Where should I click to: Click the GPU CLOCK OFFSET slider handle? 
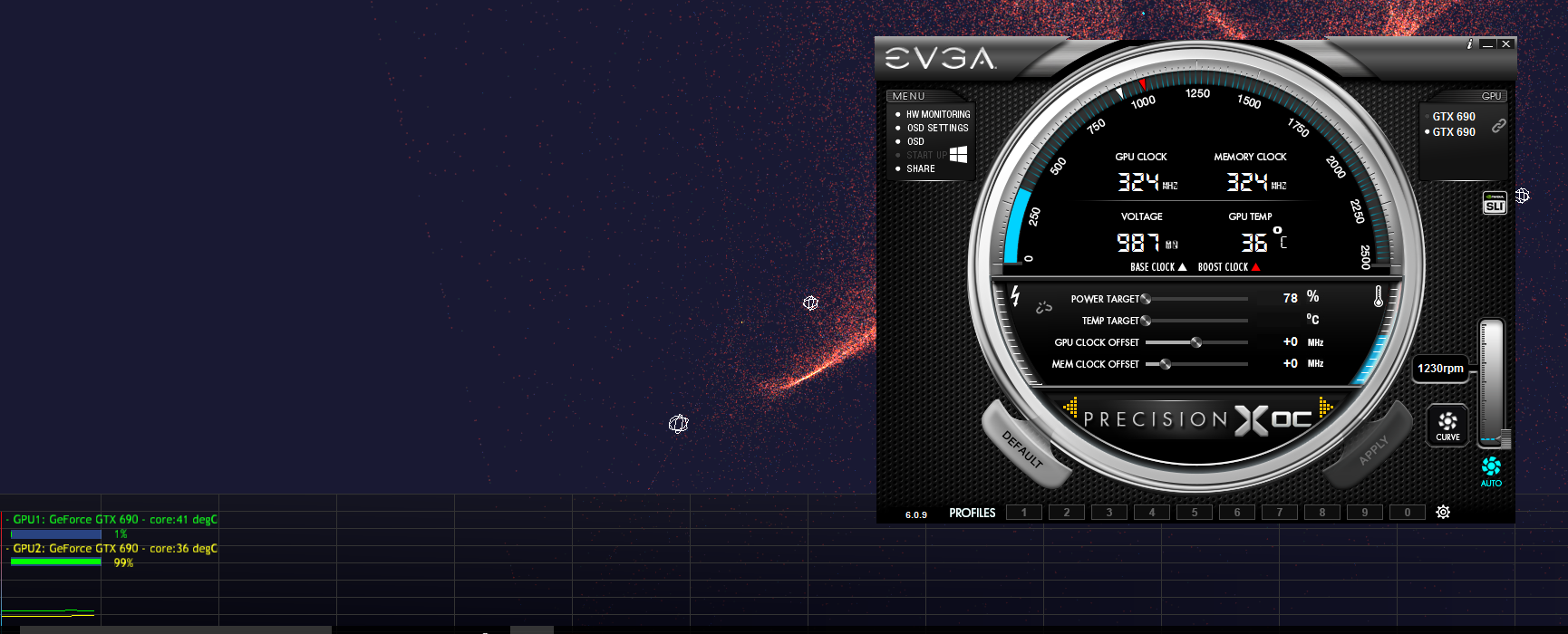pos(1196,342)
